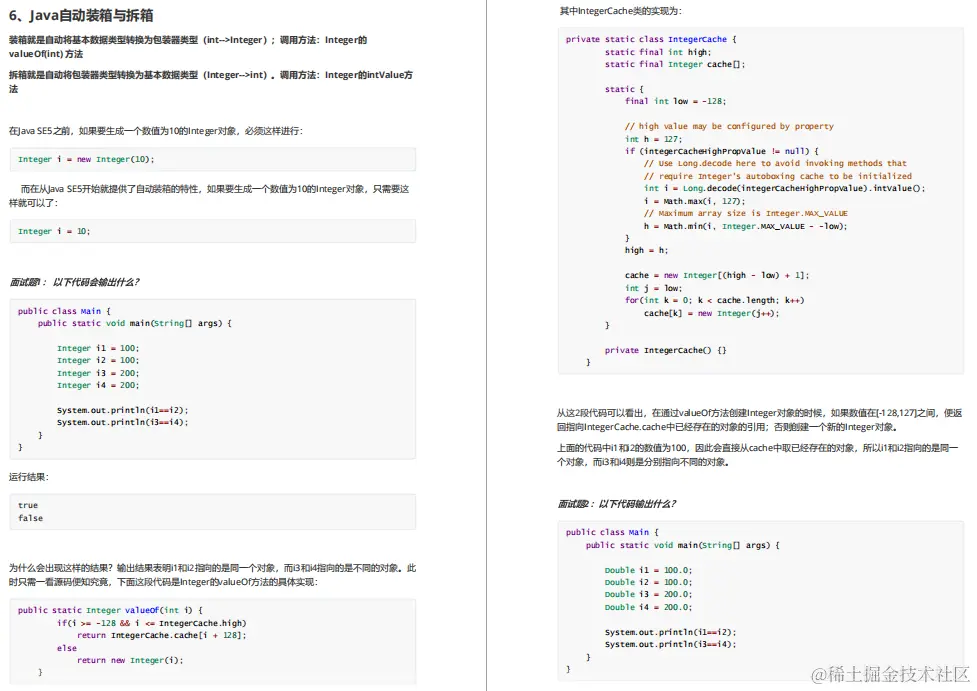
Task: Click the '运行结果:' label
Action: [x=29, y=477]
